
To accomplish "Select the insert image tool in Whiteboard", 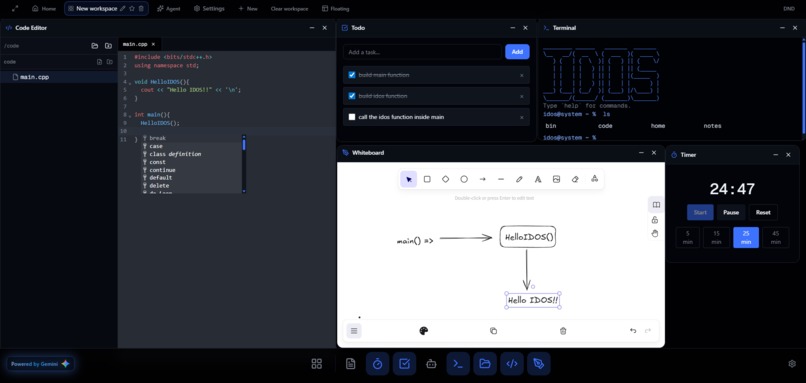I will 556,179.
